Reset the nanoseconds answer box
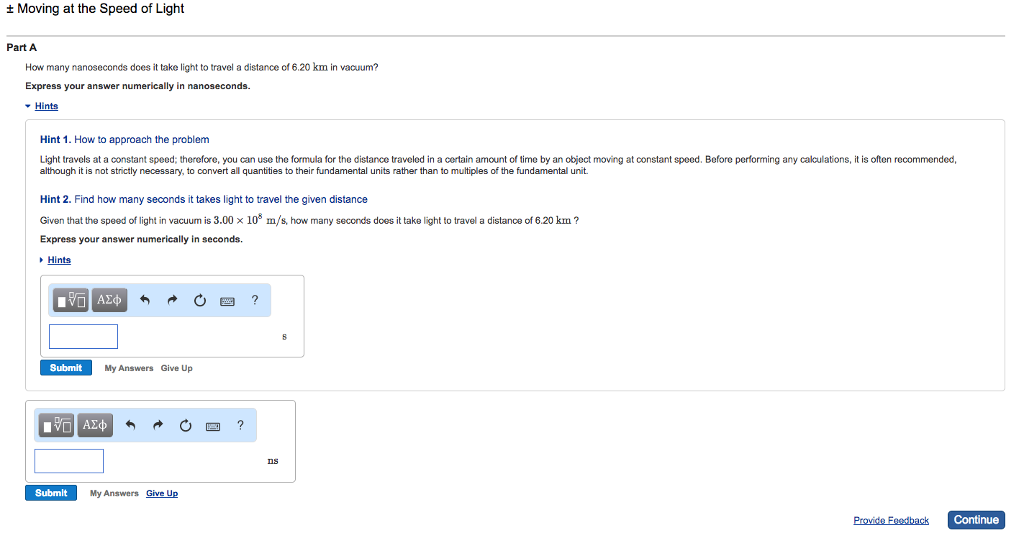Viewport: 1024px width, 538px height. point(185,425)
